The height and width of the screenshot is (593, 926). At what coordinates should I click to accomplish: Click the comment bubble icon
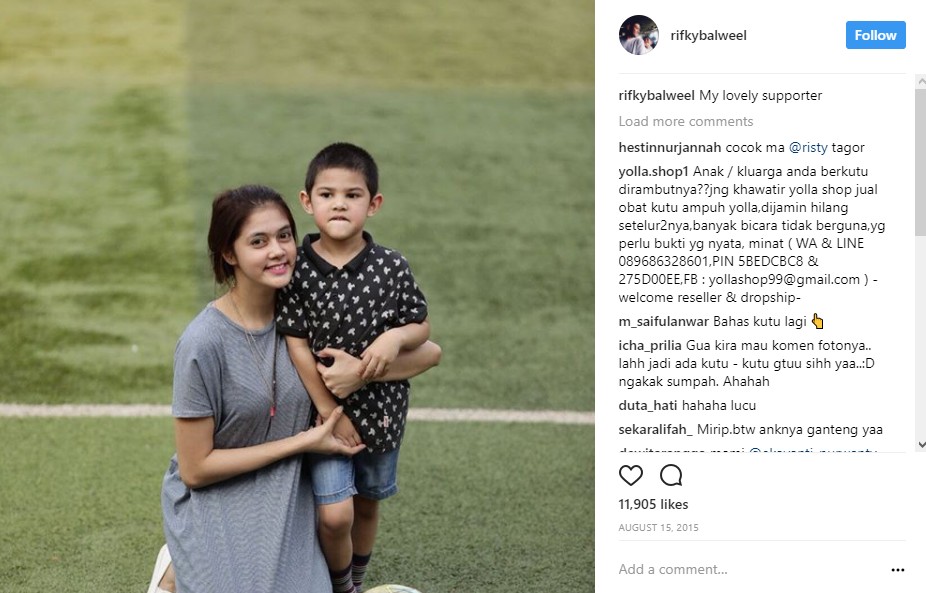671,475
